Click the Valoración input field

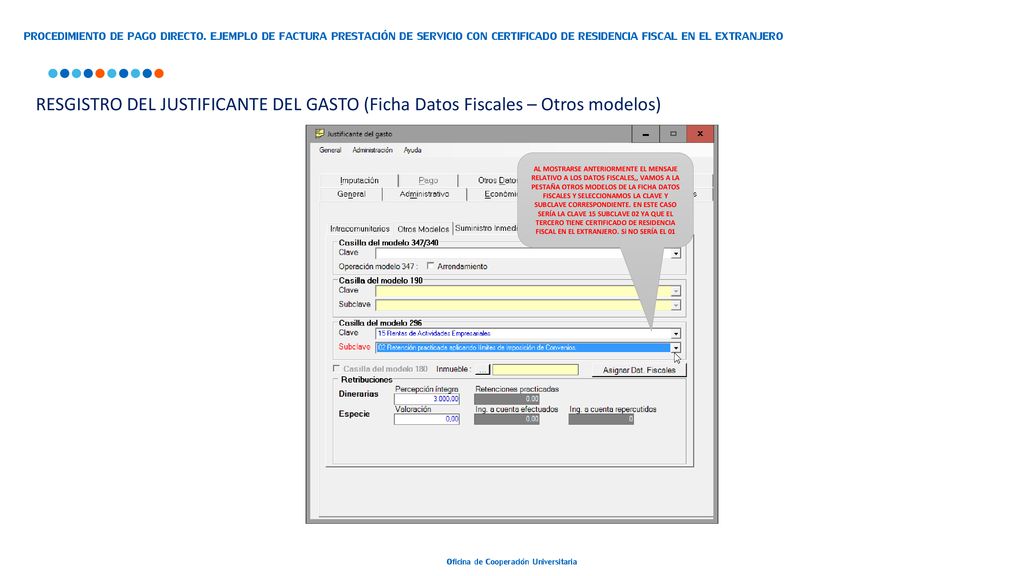click(x=426, y=419)
